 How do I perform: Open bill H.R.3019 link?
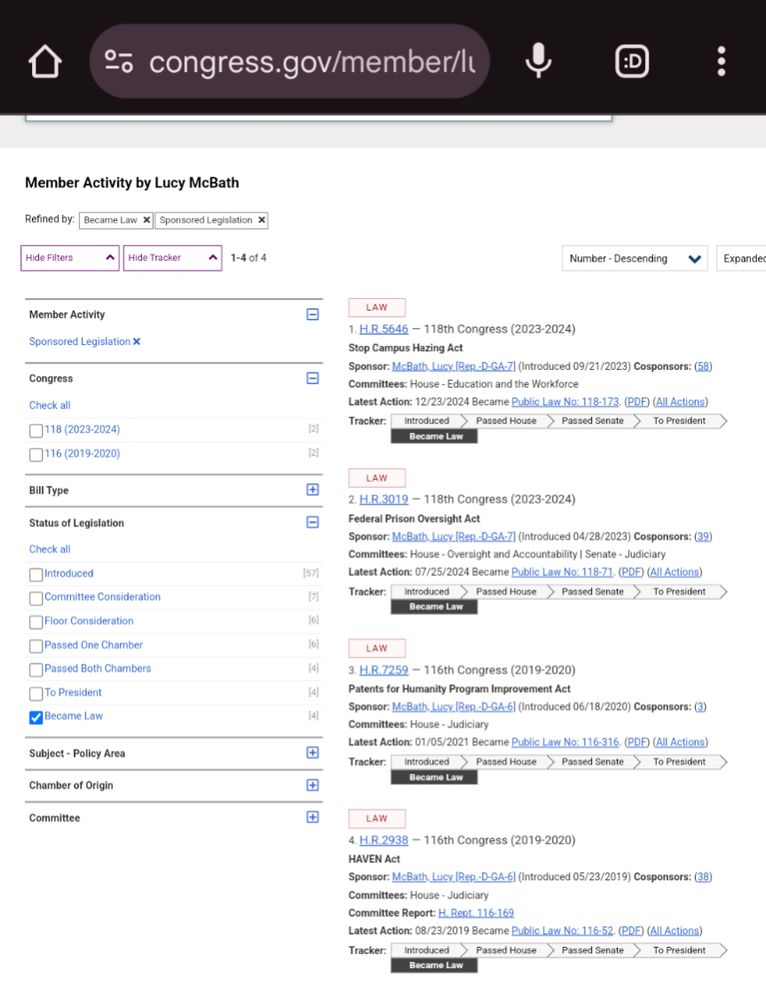(x=383, y=499)
